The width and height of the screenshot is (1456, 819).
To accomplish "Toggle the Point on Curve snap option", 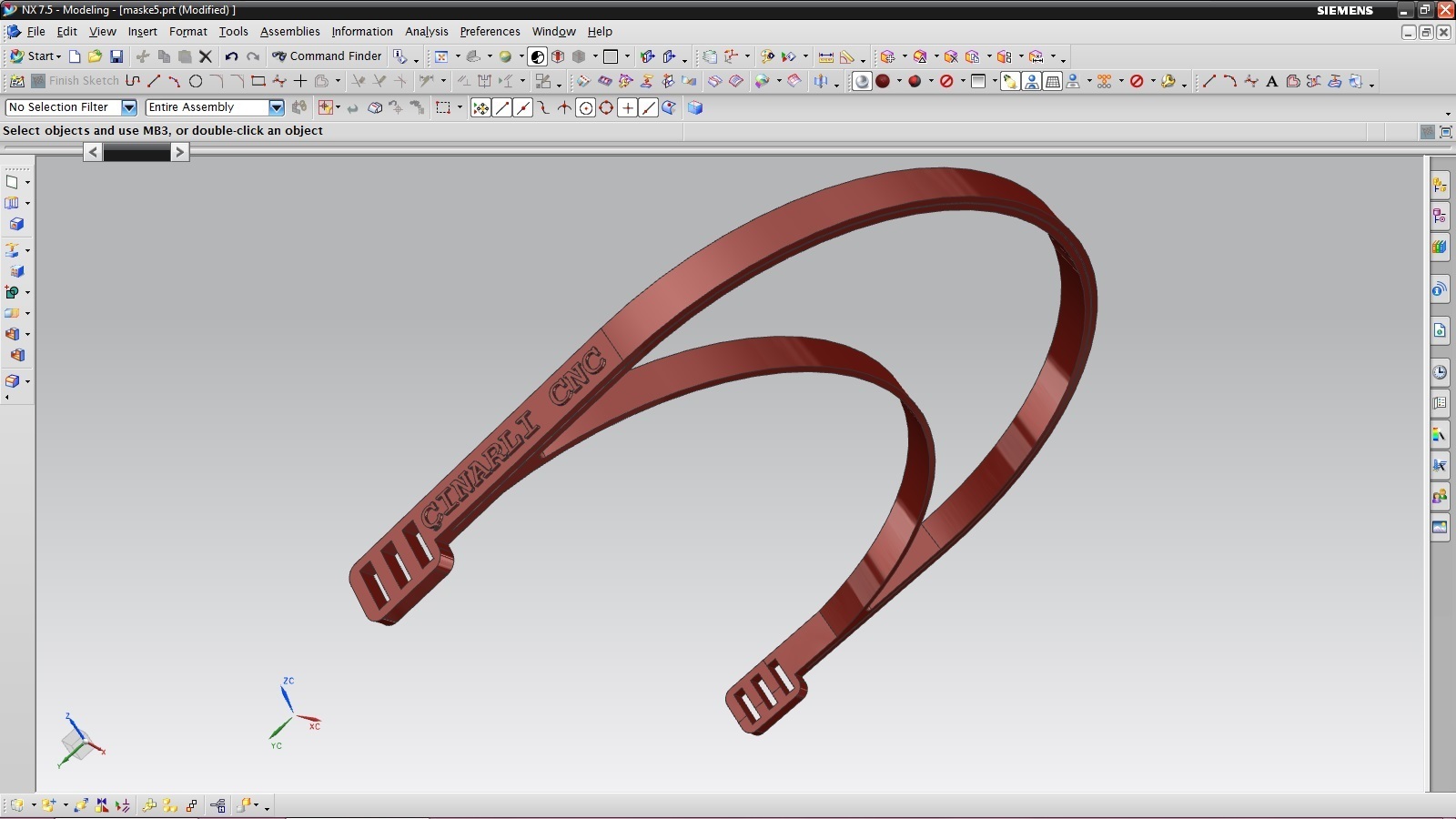I will [x=648, y=107].
